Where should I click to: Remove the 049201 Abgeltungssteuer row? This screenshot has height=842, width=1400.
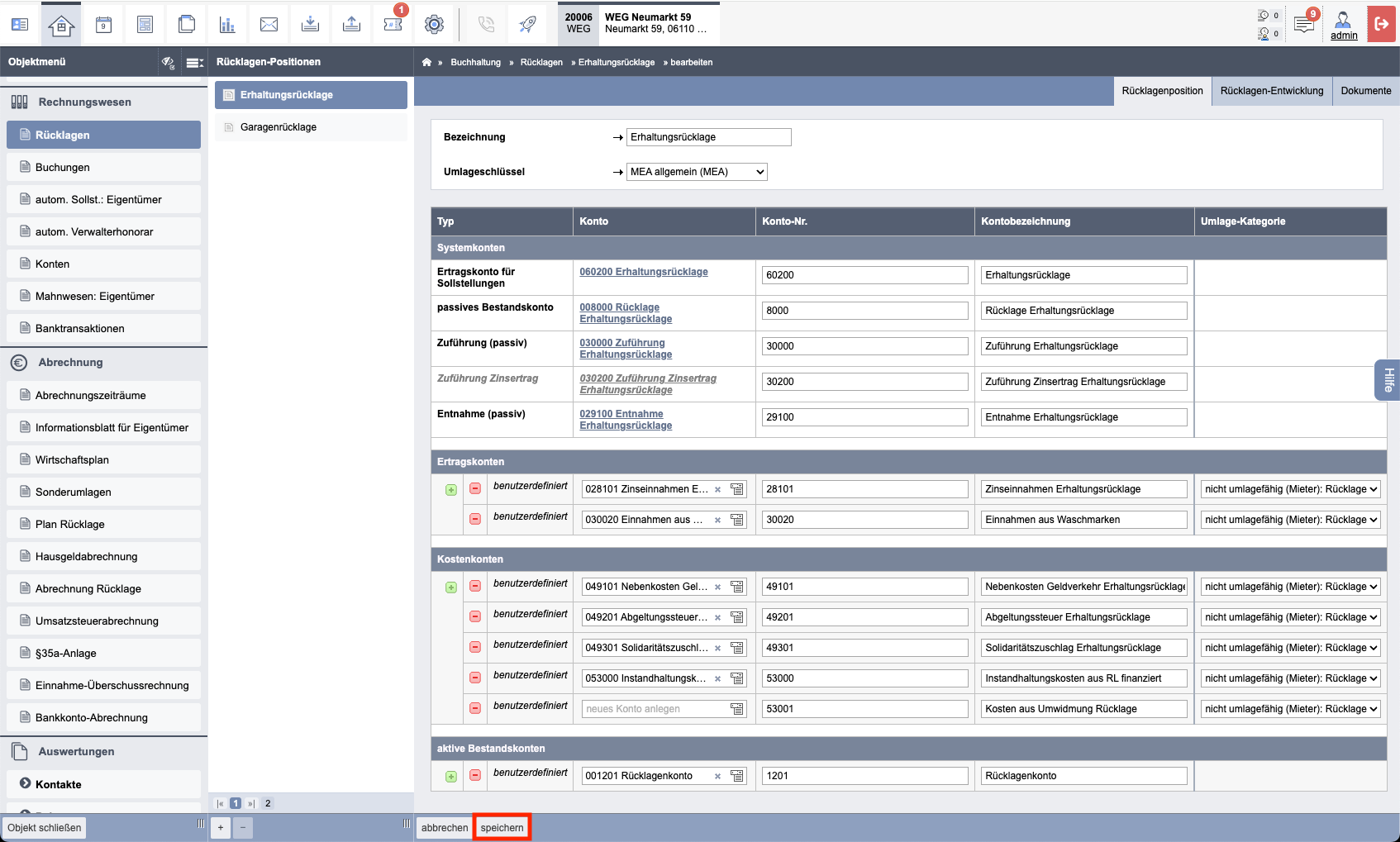(x=475, y=616)
